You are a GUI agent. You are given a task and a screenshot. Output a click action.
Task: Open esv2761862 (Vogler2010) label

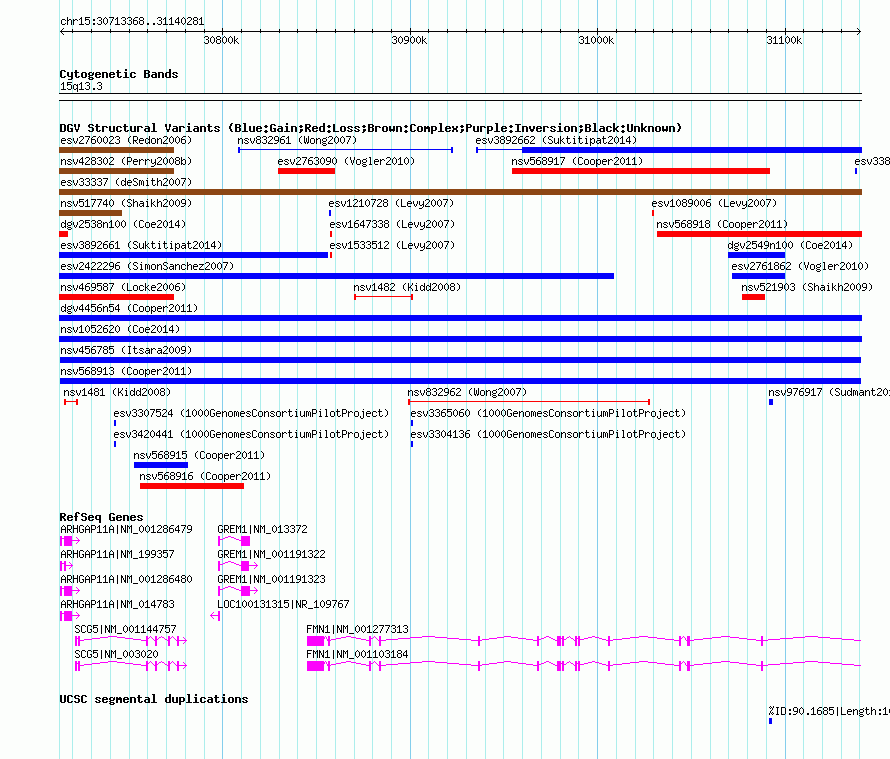point(800,266)
